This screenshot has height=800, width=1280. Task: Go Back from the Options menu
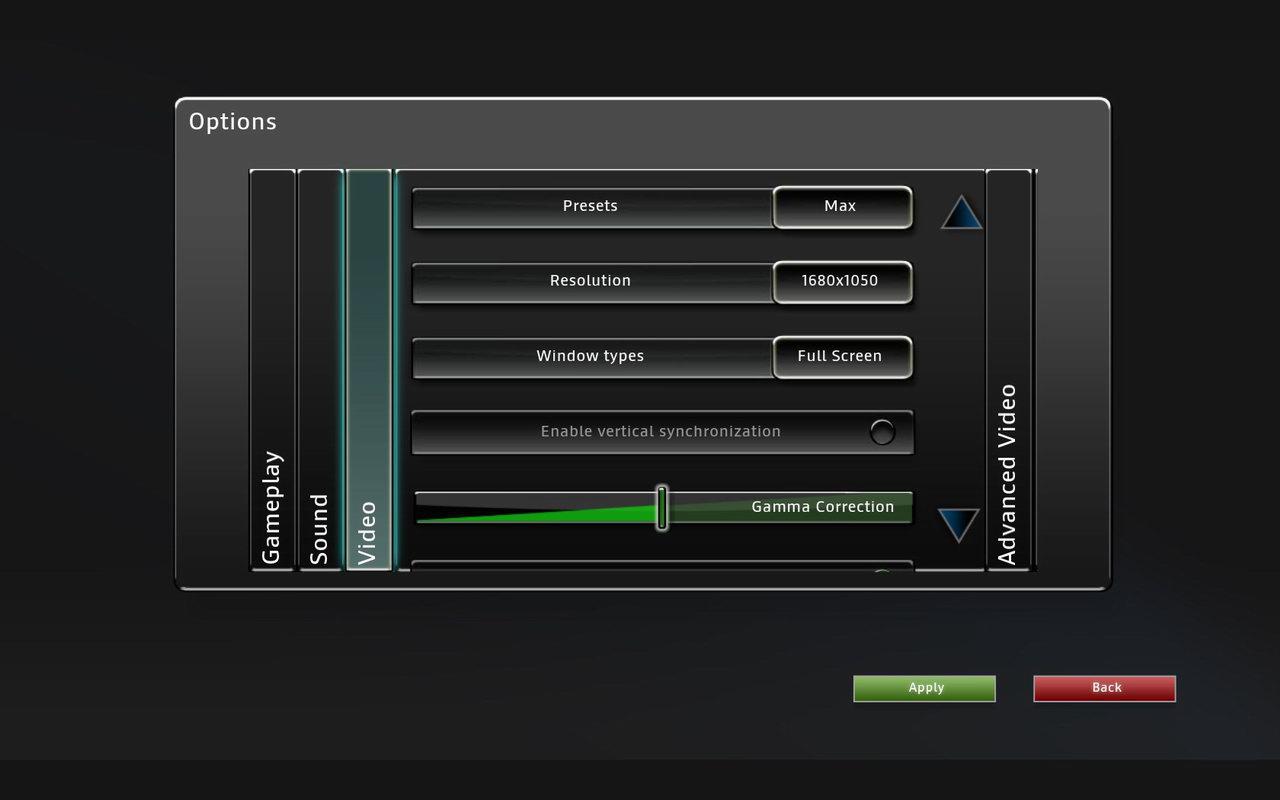(x=1104, y=688)
